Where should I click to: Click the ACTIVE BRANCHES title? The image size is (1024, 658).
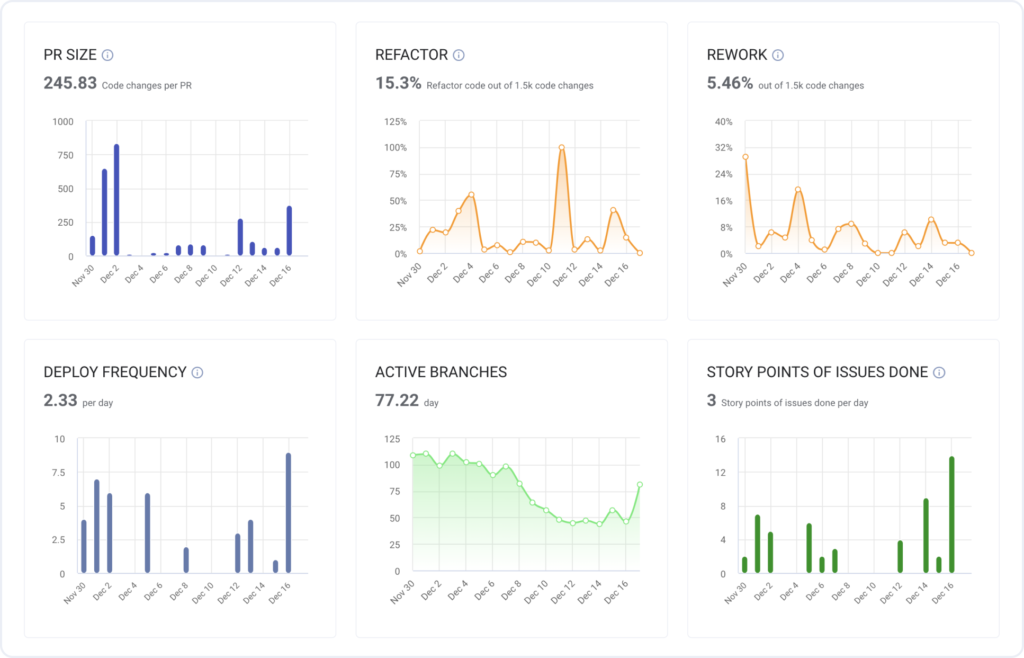[x=441, y=372]
